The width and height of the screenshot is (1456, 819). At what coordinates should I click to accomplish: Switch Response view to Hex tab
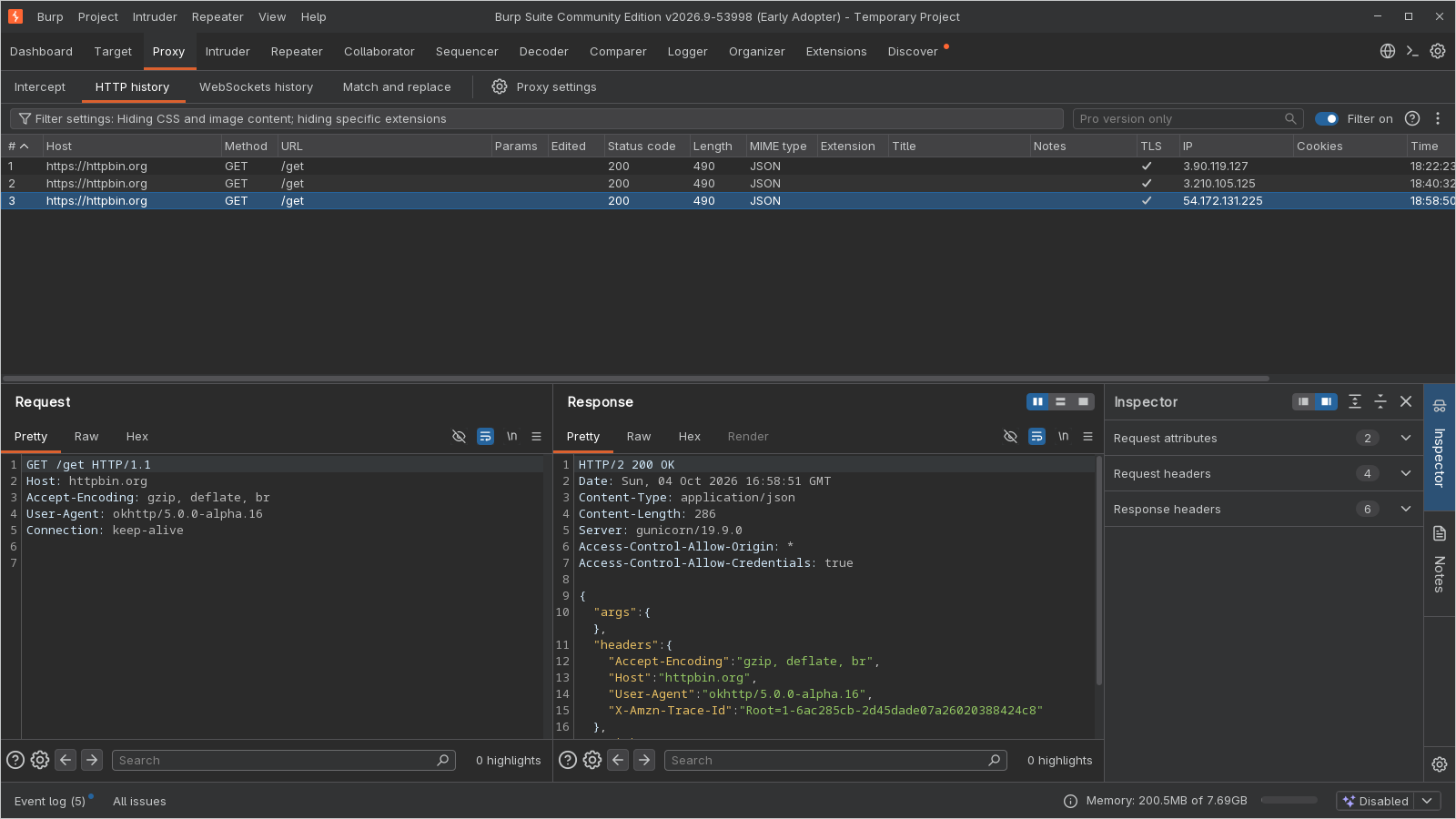pyautogui.click(x=690, y=437)
